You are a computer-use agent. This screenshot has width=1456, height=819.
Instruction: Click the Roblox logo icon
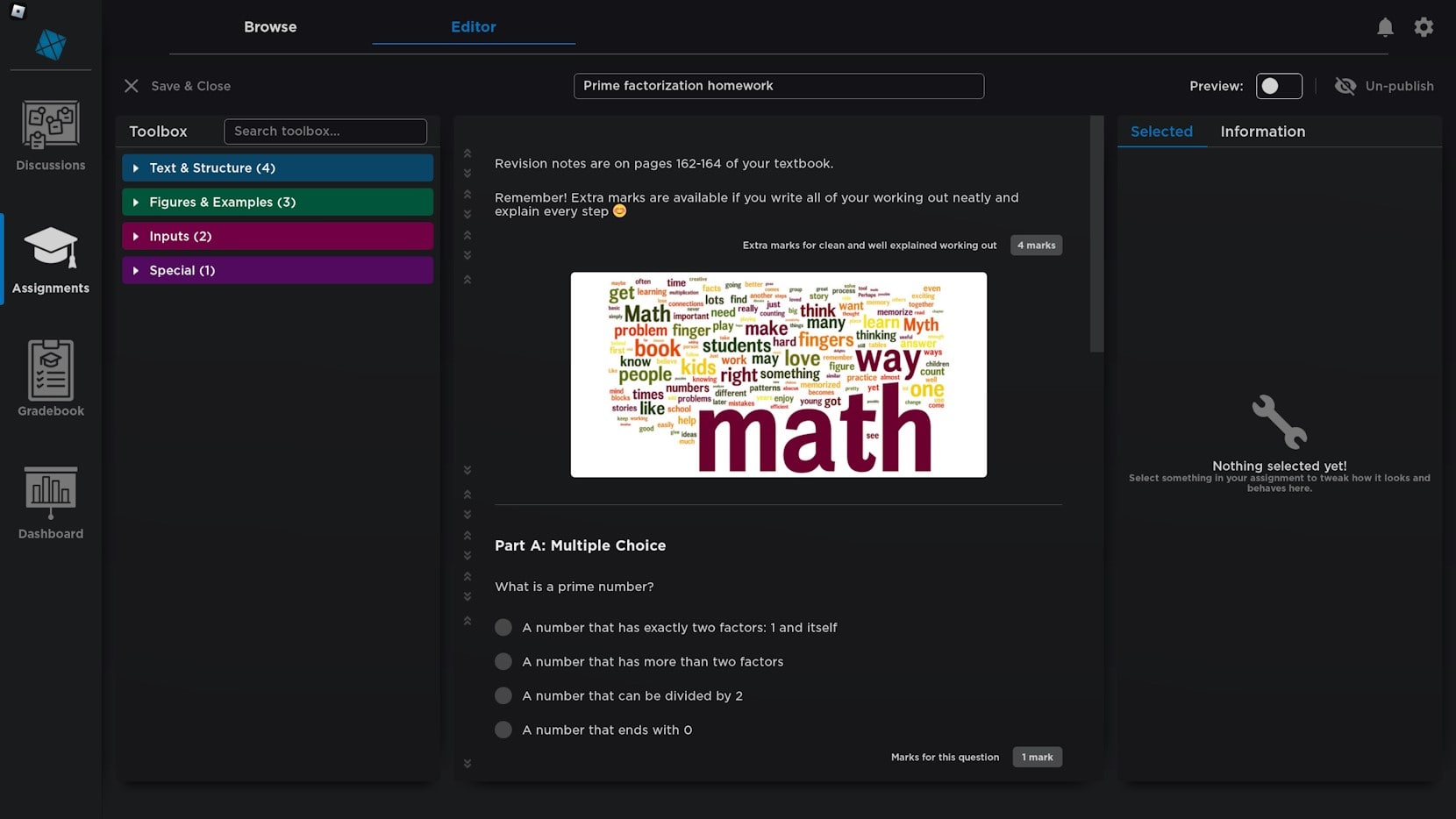click(x=18, y=11)
